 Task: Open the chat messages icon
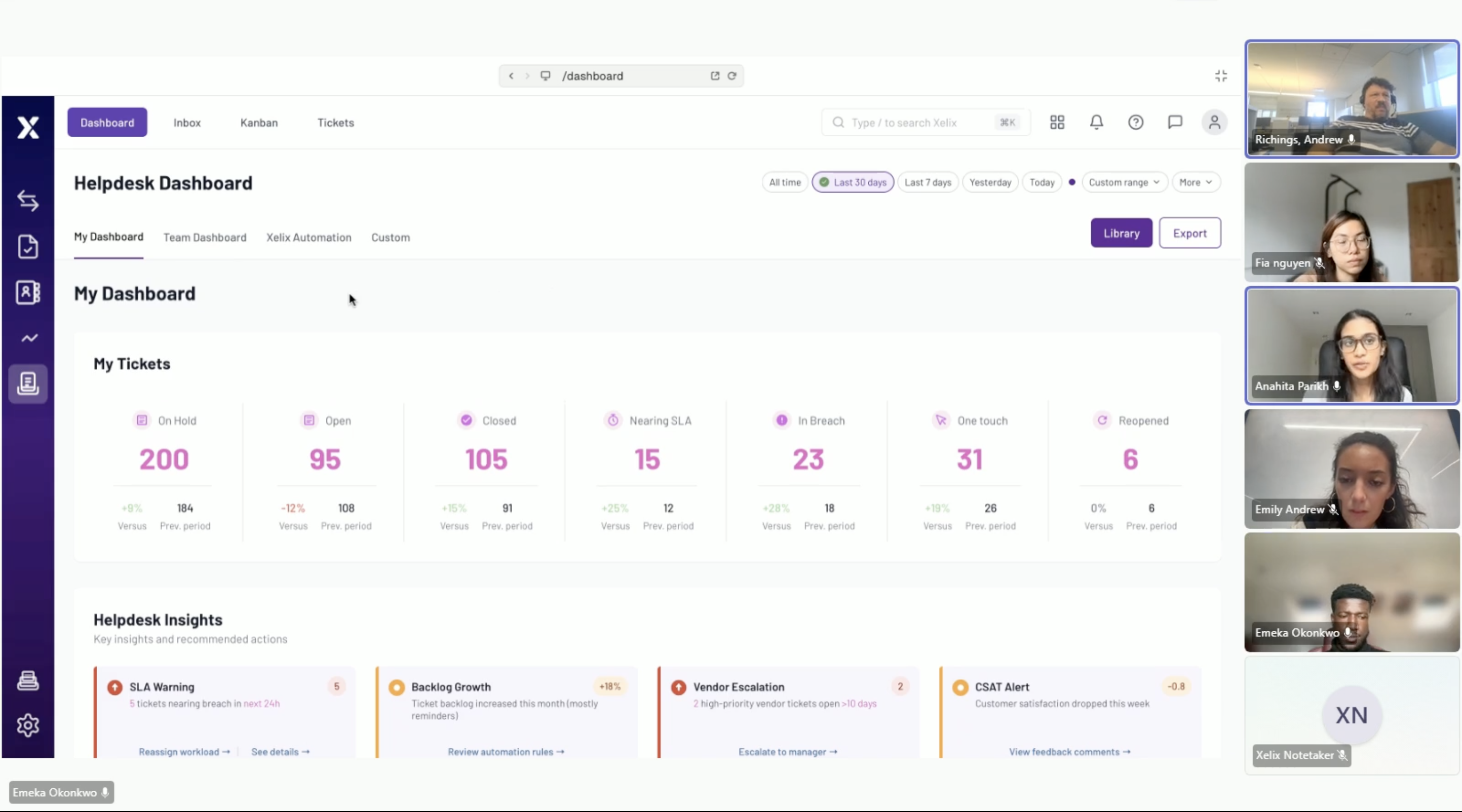[x=1175, y=123]
